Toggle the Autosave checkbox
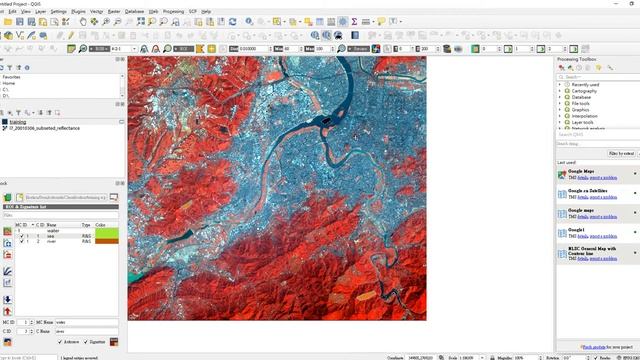 coord(60,342)
